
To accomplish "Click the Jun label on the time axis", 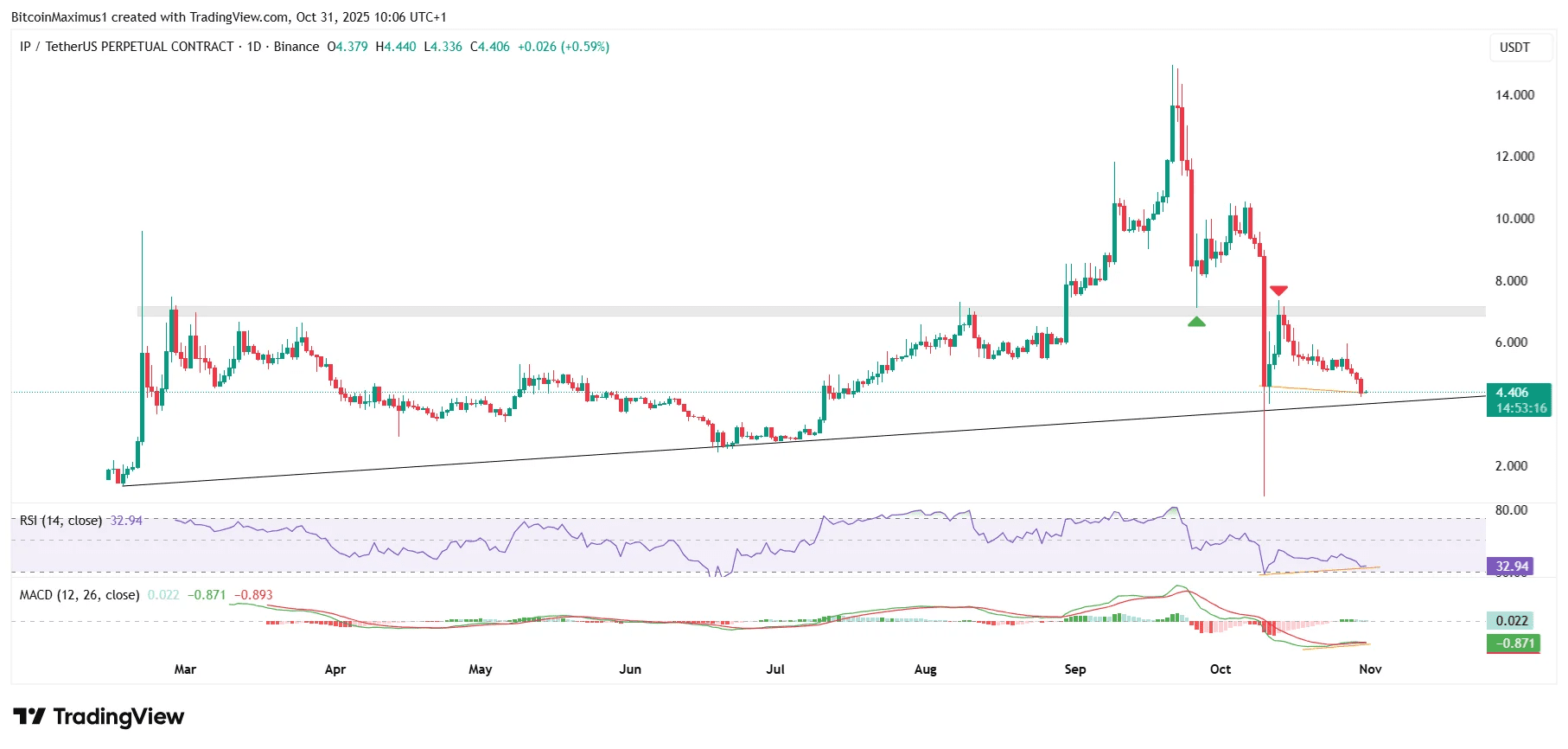I will pyautogui.click(x=630, y=669).
